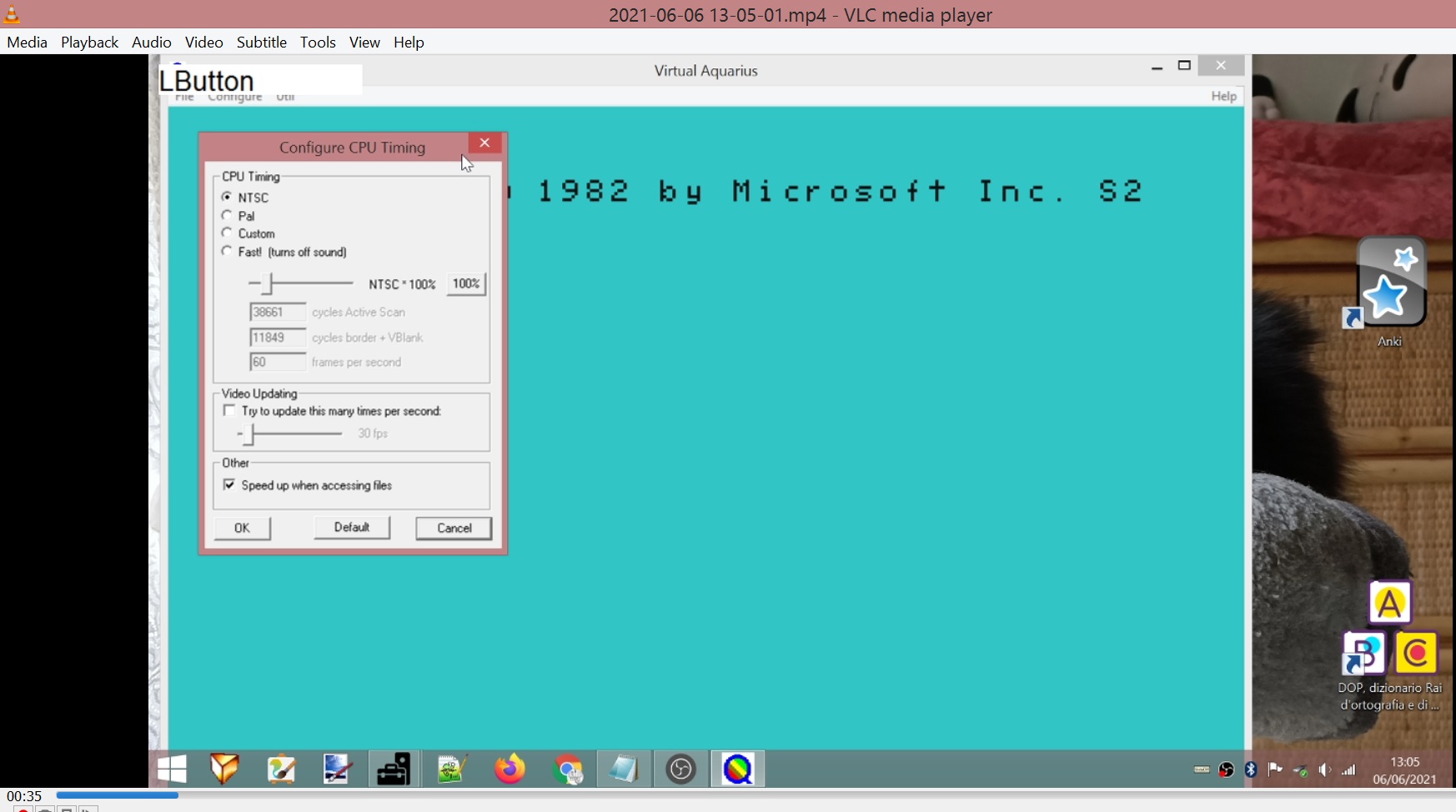This screenshot has width=1456, height=812.
Task: Open the Subtitle menu in VLC
Action: click(261, 43)
